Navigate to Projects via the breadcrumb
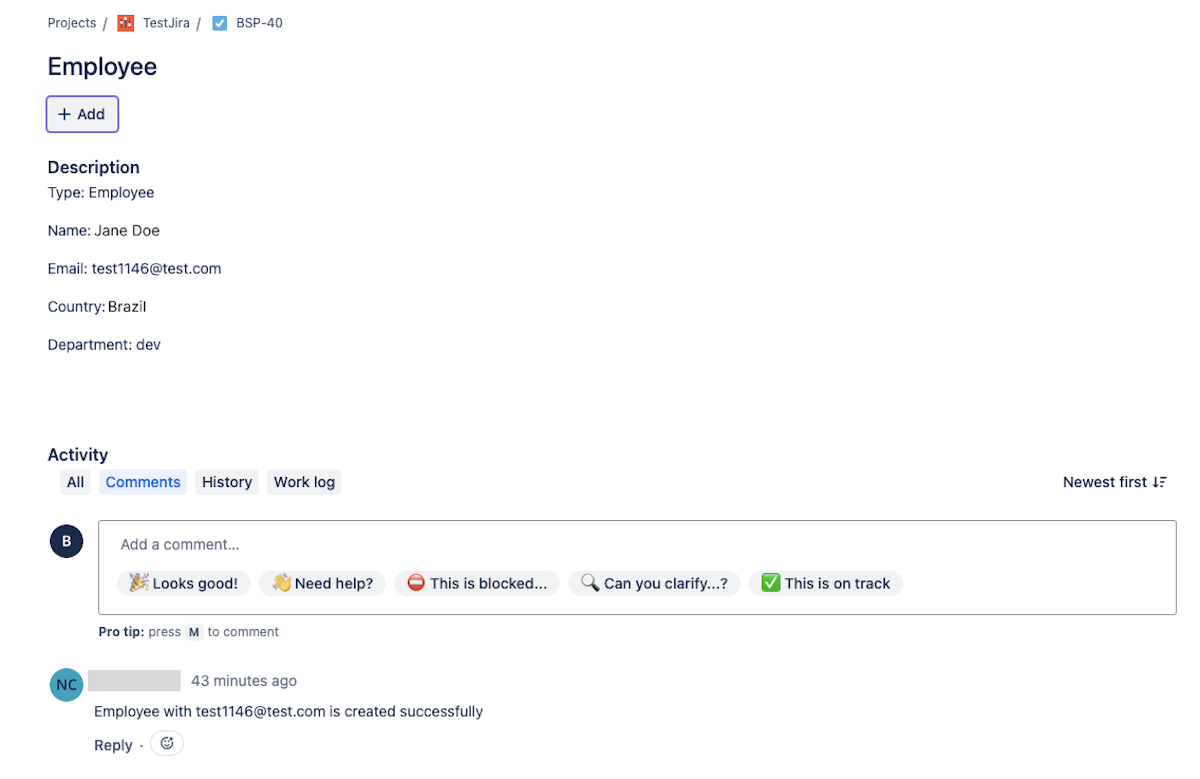This screenshot has height=779, width=1200. point(71,22)
